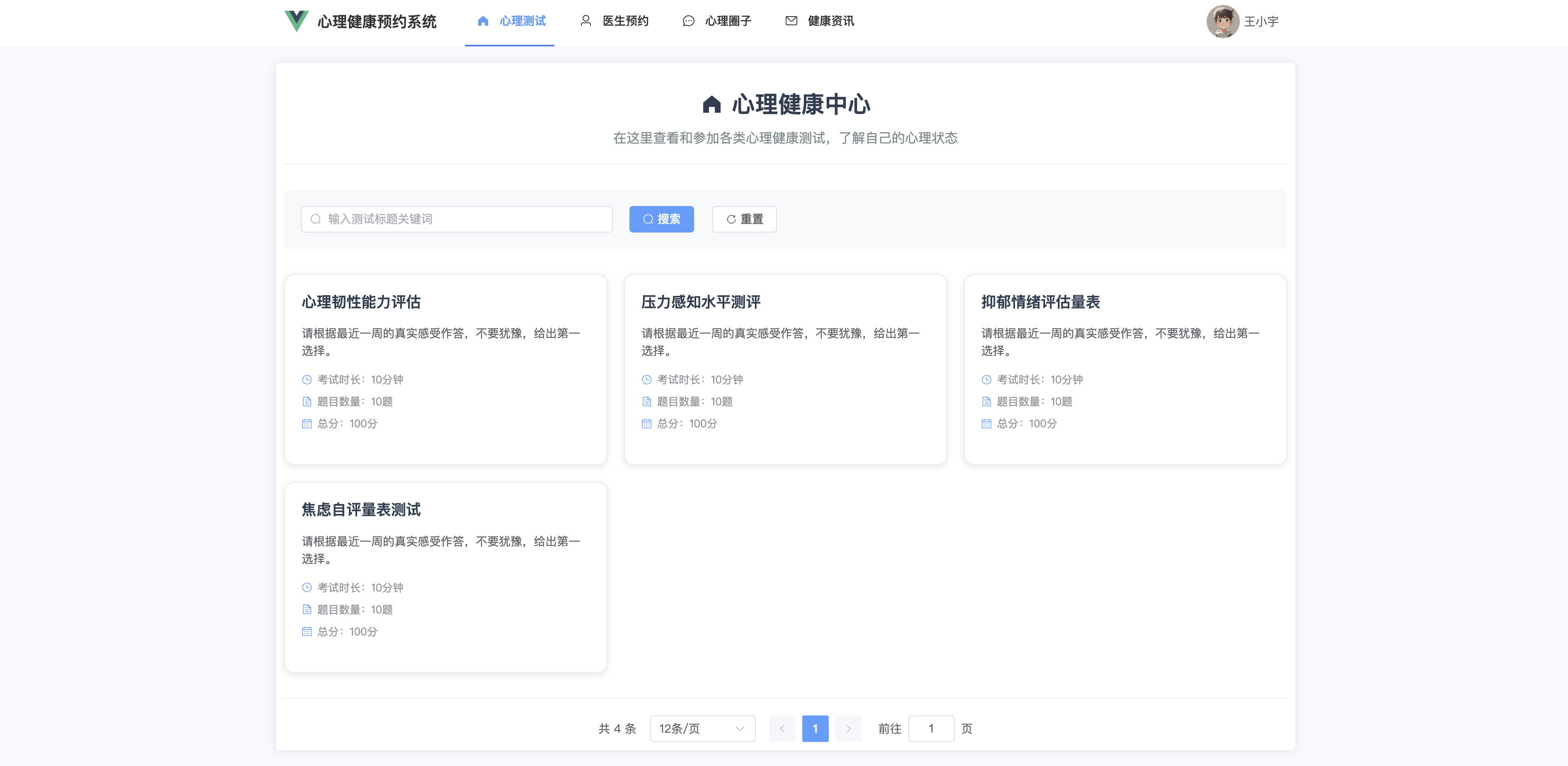Click the home icon beside 心理测试
Screen dimensions: 1568x766
tap(483, 21)
